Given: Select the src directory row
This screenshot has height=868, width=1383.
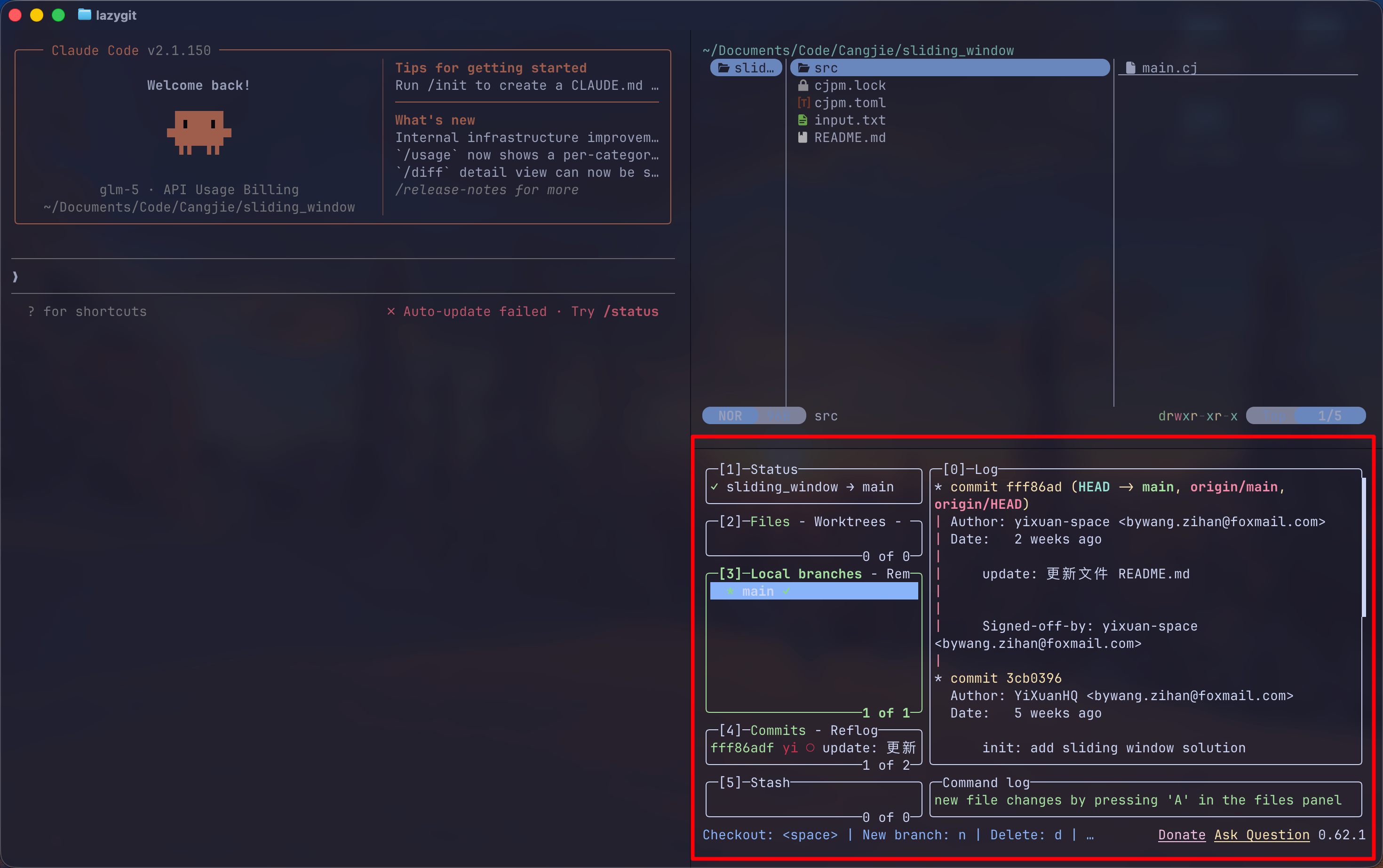Looking at the screenshot, I should (949, 68).
